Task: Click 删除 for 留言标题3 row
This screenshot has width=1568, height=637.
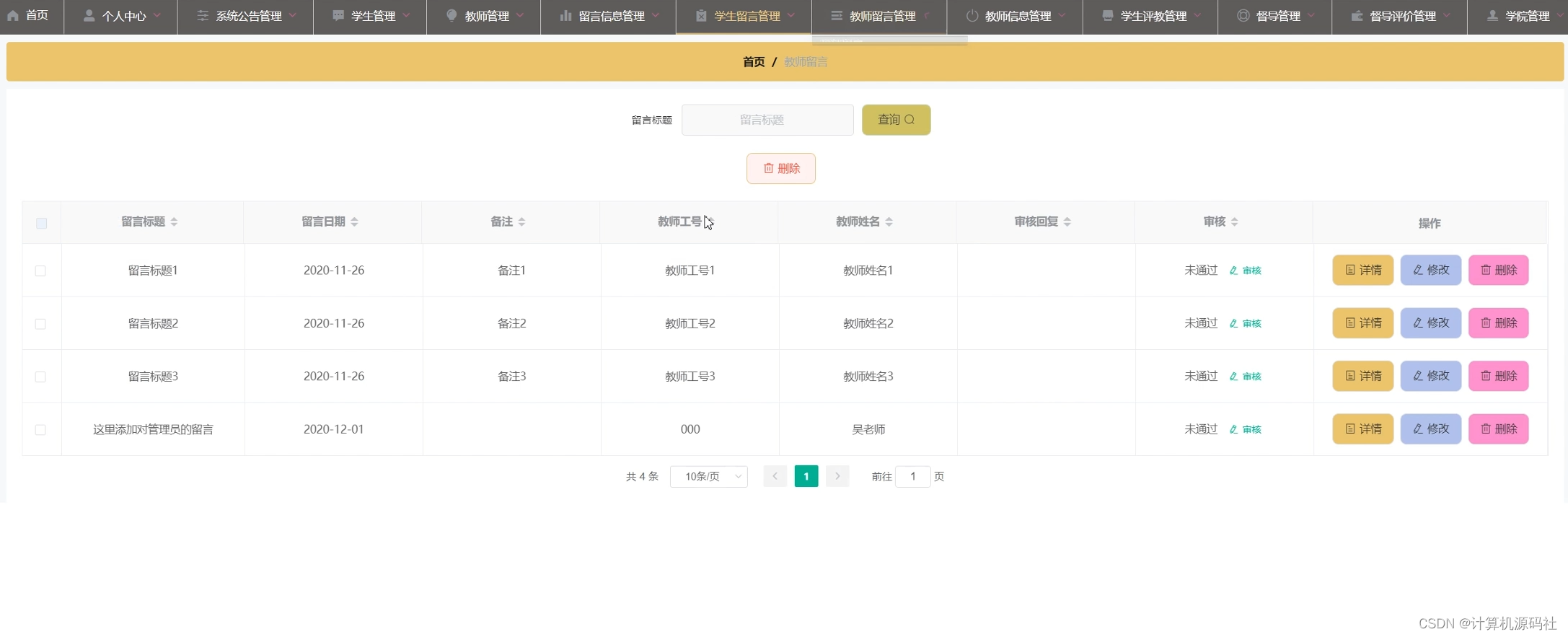Action: click(x=1499, y=376)
